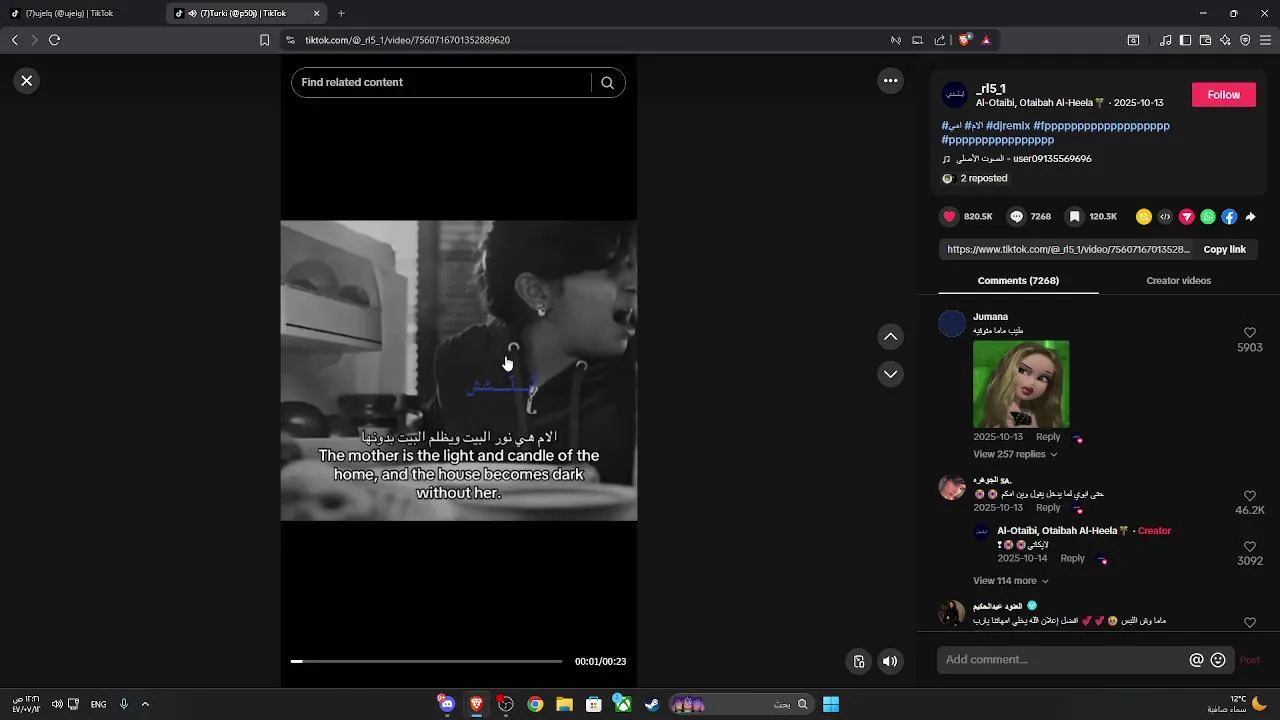1280x720 pixels.
Task: Open the _rl5_1 profile name
Action: [991, 89]
